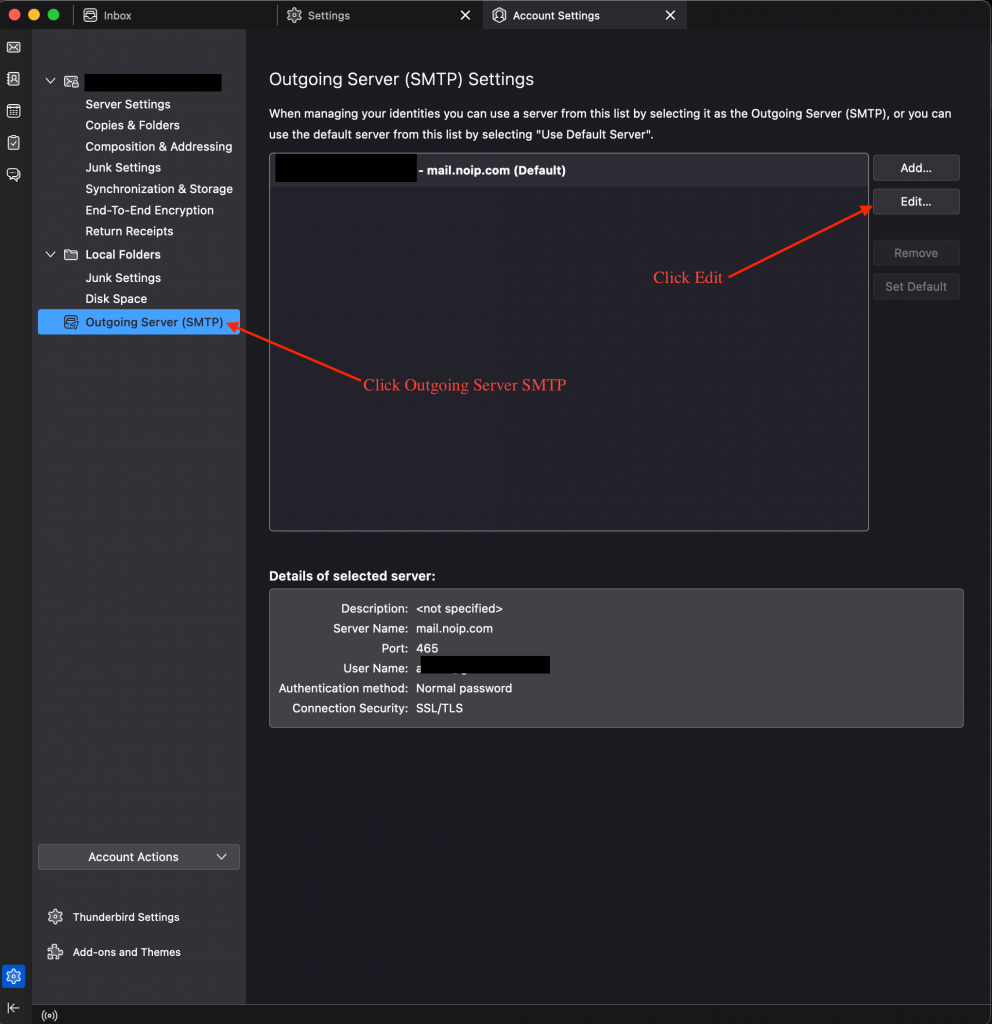
Task: Open the Calendar icon in sidebar
Action: point(14,110)
